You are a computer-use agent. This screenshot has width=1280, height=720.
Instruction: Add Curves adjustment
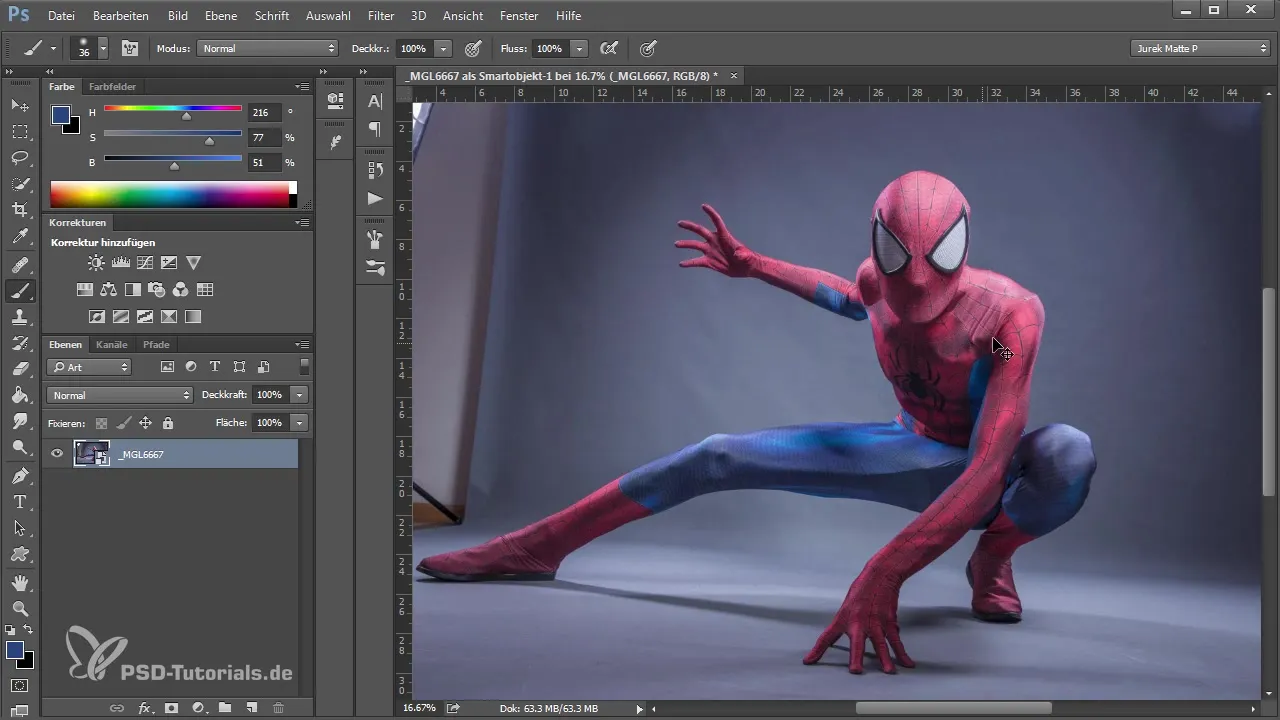tap(145, 263)
